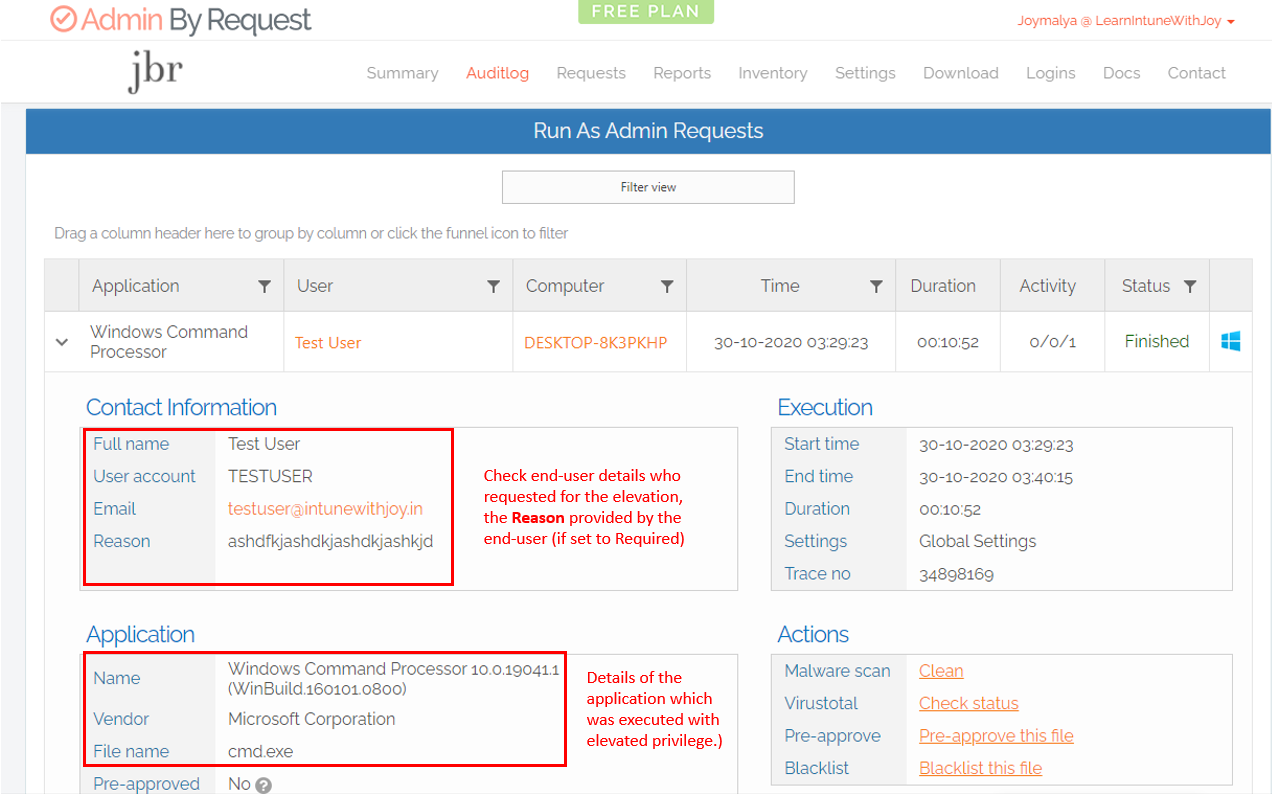The height and width of the screenshot is (794, 1272).
Task: Open the Reports tab
Action: point(682,73)
